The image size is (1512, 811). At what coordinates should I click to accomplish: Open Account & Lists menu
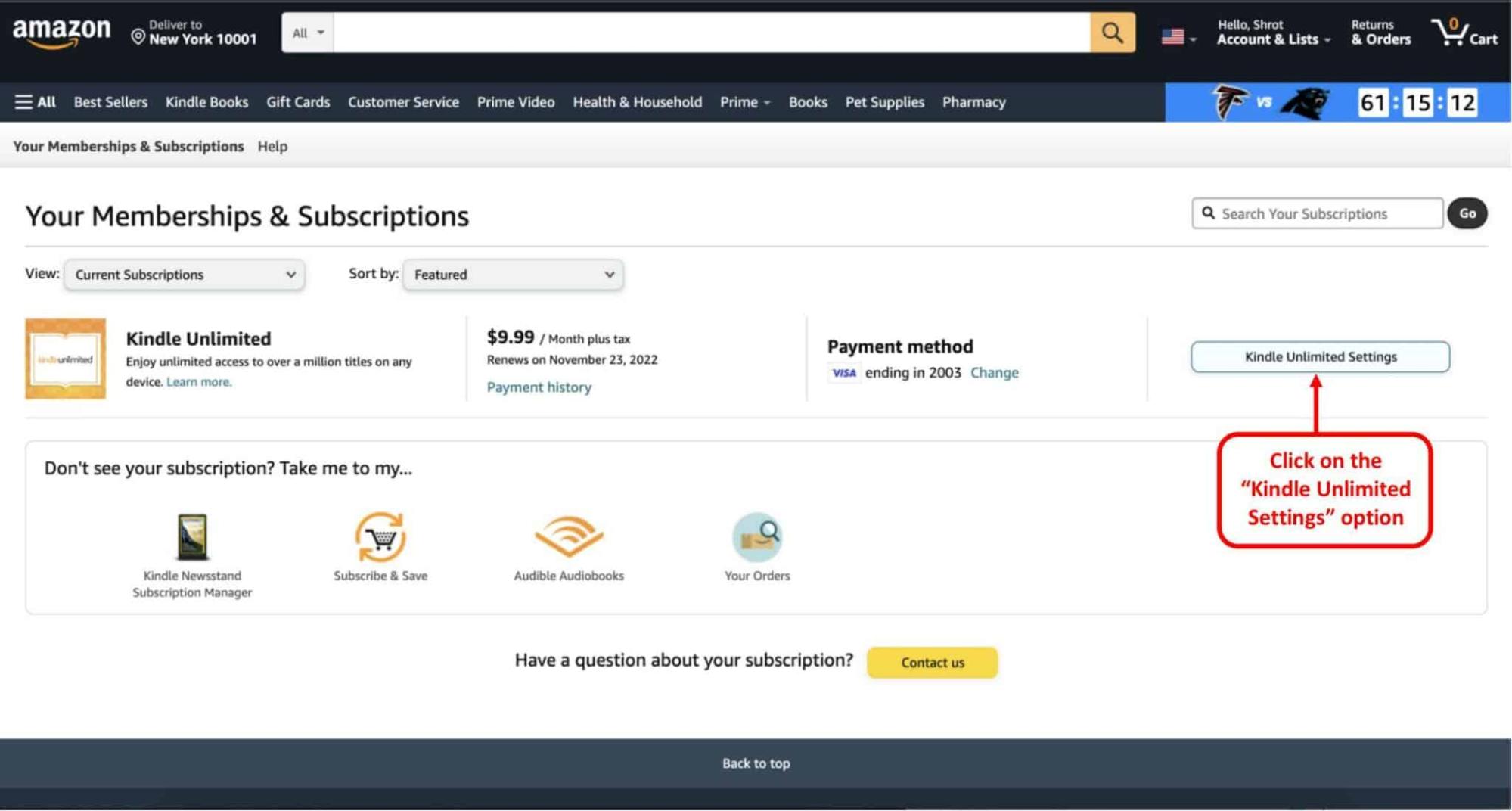coord(1273,33)
